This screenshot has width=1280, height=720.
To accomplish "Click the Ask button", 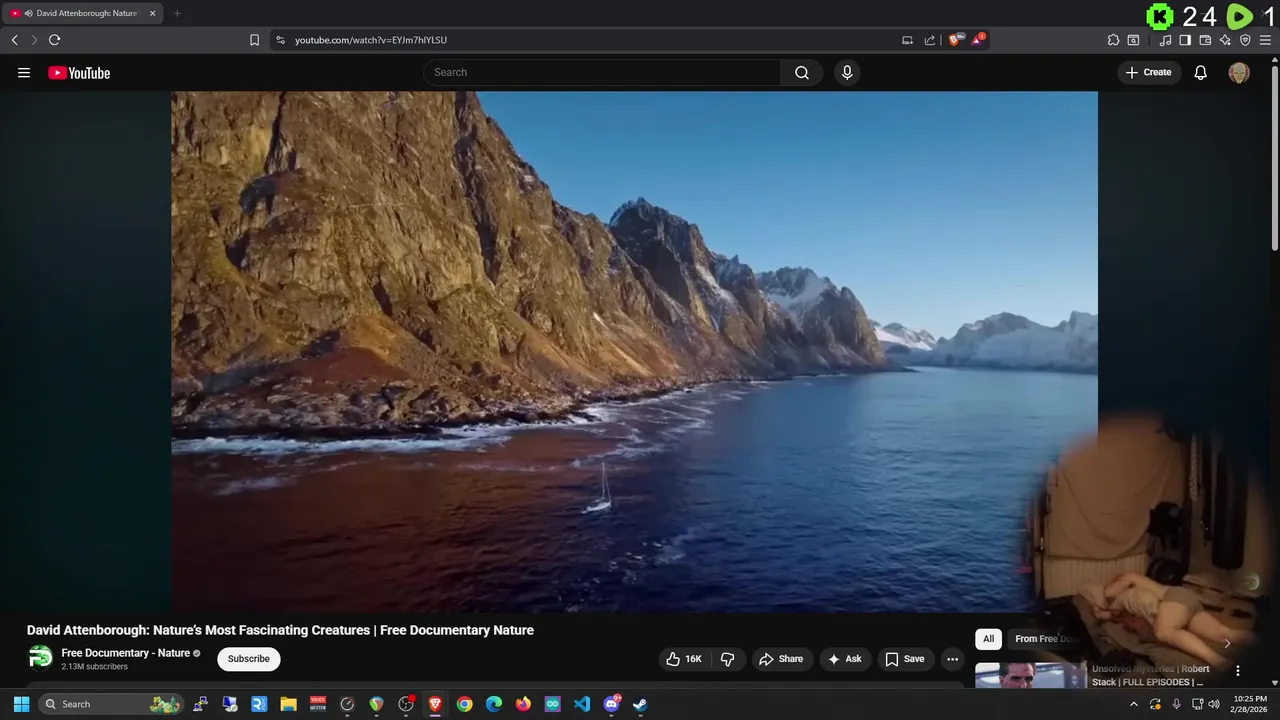I will [x=844, y=659].
